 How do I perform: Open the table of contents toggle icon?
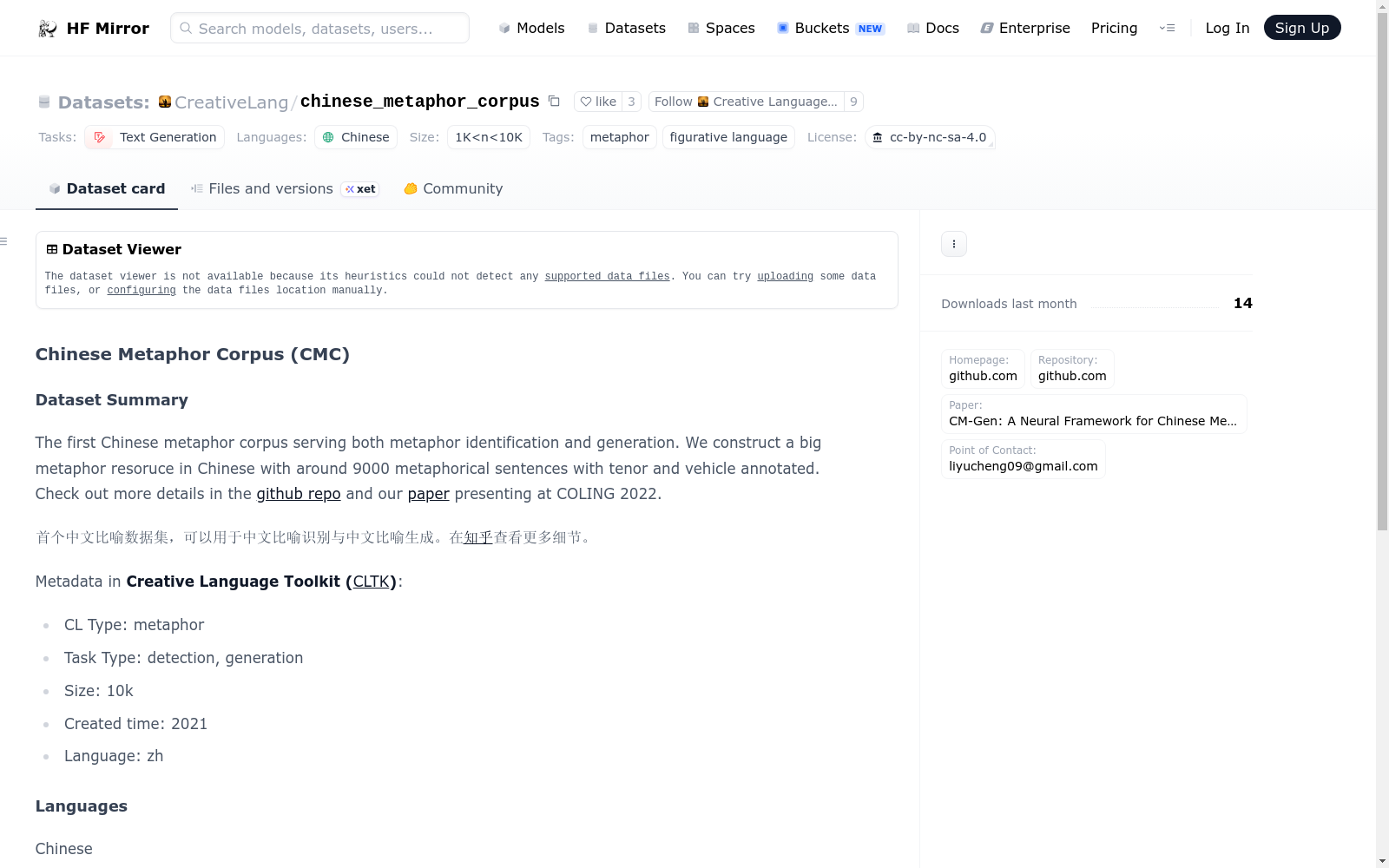[x=3, y=241]
